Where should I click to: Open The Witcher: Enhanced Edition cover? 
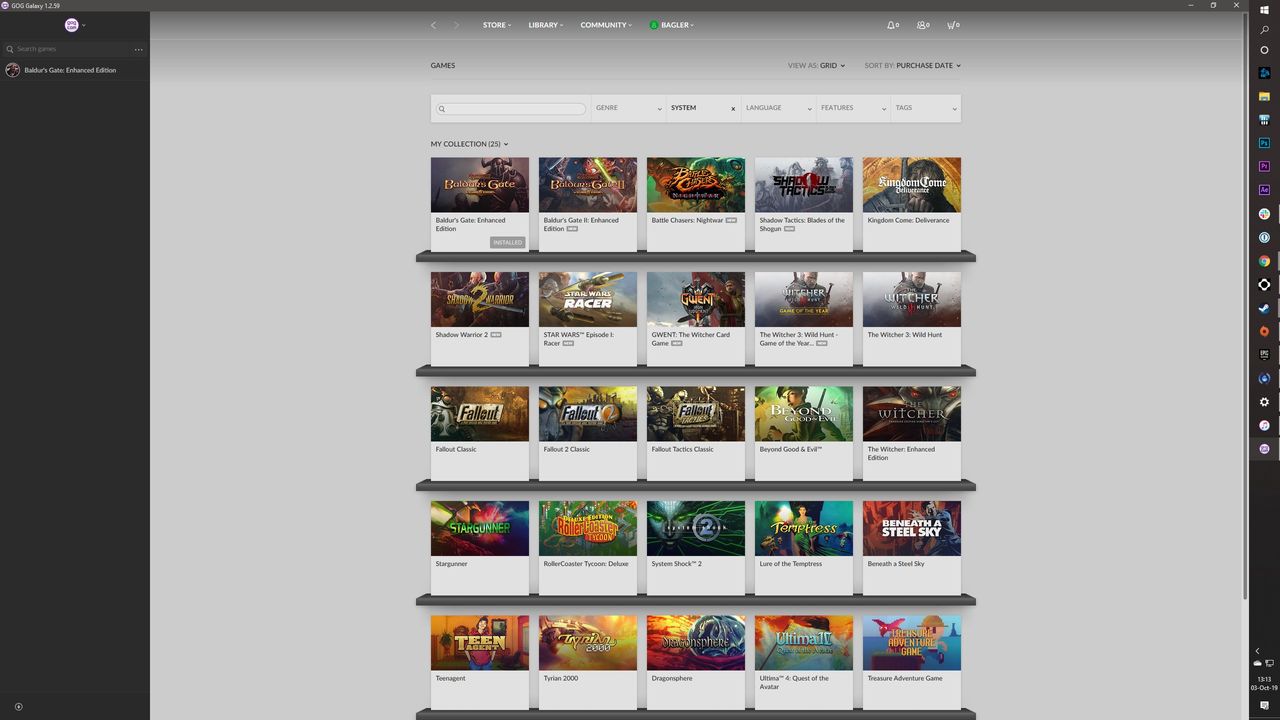pos(912,414)
